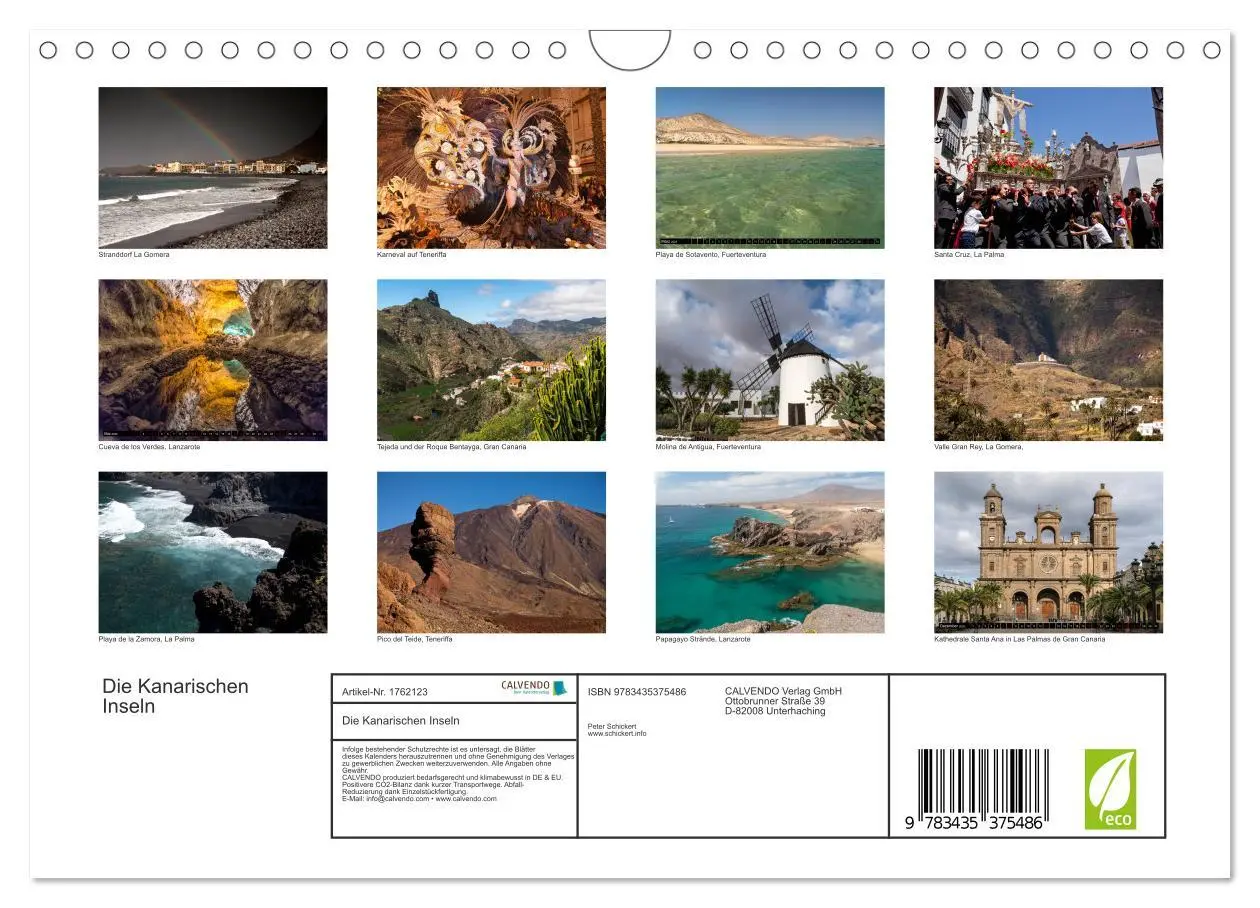
Task: Click the caption 'Pico del Teide, Teneriffa'
Action: (x=415, y=639)
